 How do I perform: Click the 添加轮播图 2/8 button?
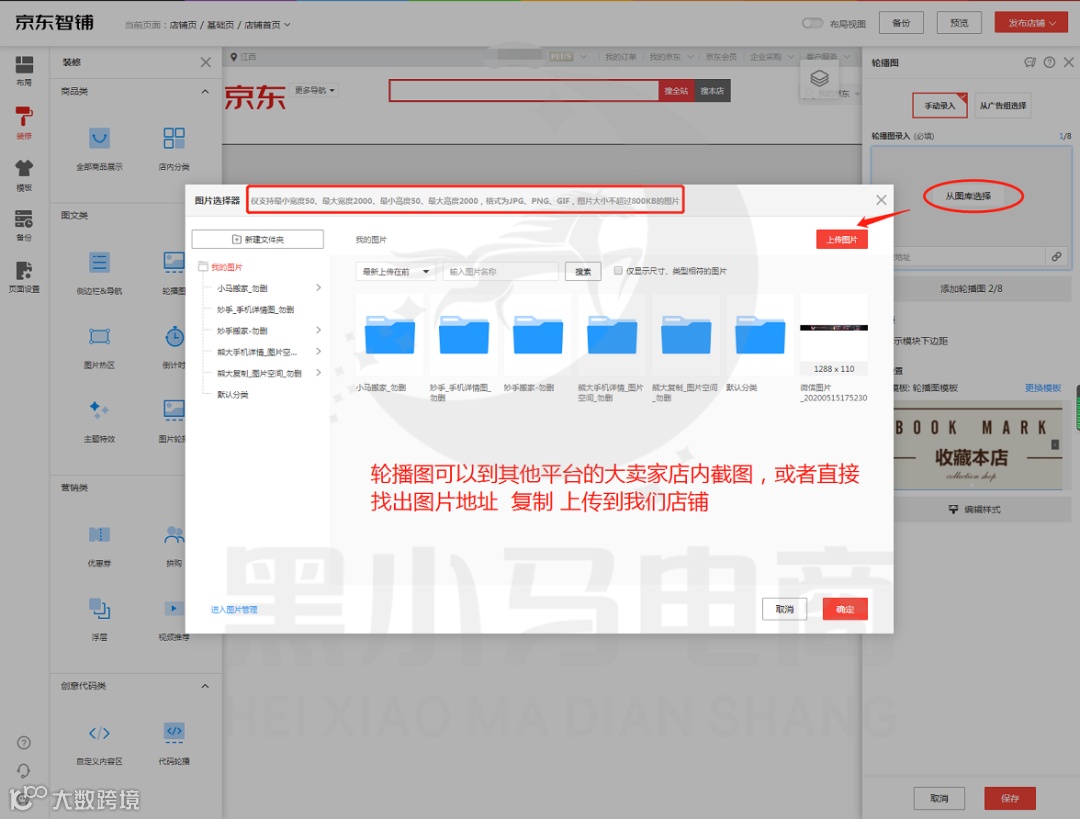click(971, 289)
